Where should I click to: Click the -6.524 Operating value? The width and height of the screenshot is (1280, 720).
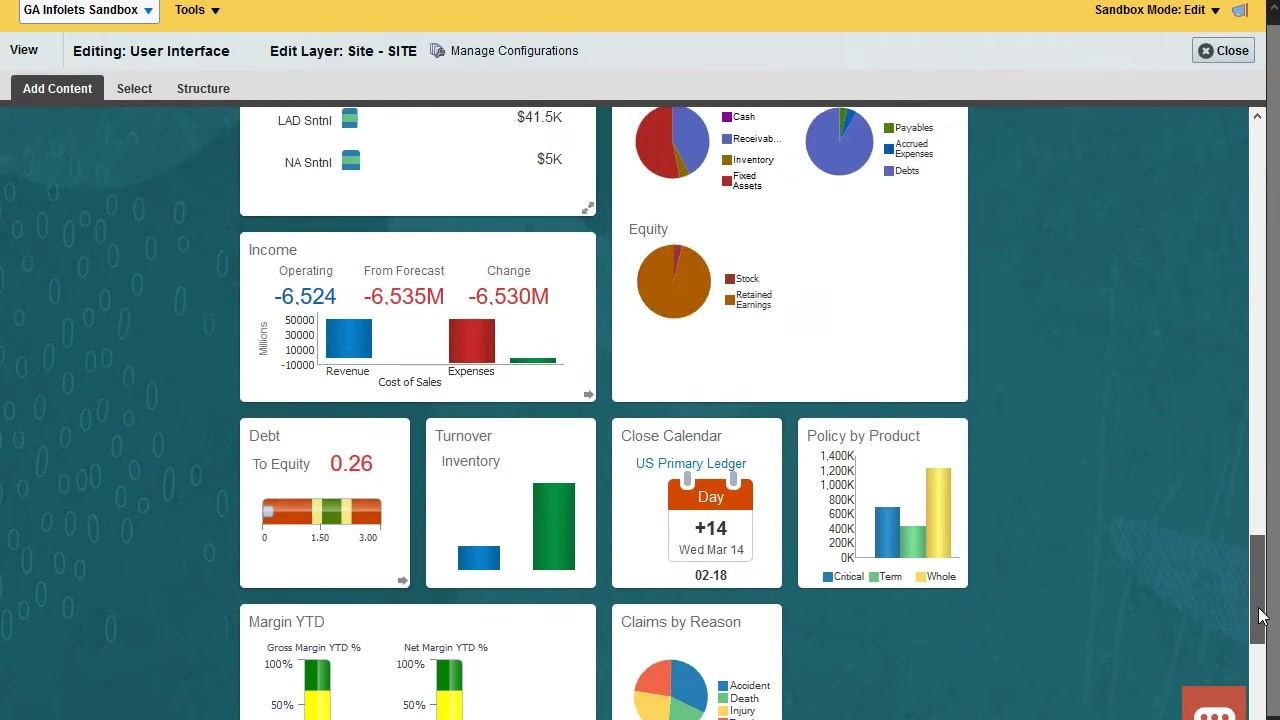(x=305, y=297)
